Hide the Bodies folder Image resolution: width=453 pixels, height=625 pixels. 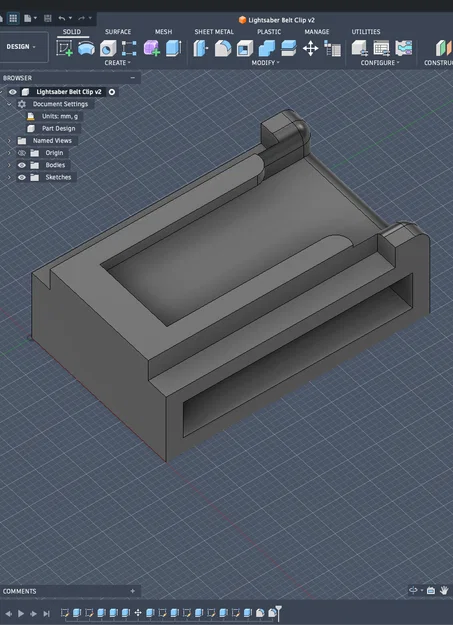coord(22,165)
